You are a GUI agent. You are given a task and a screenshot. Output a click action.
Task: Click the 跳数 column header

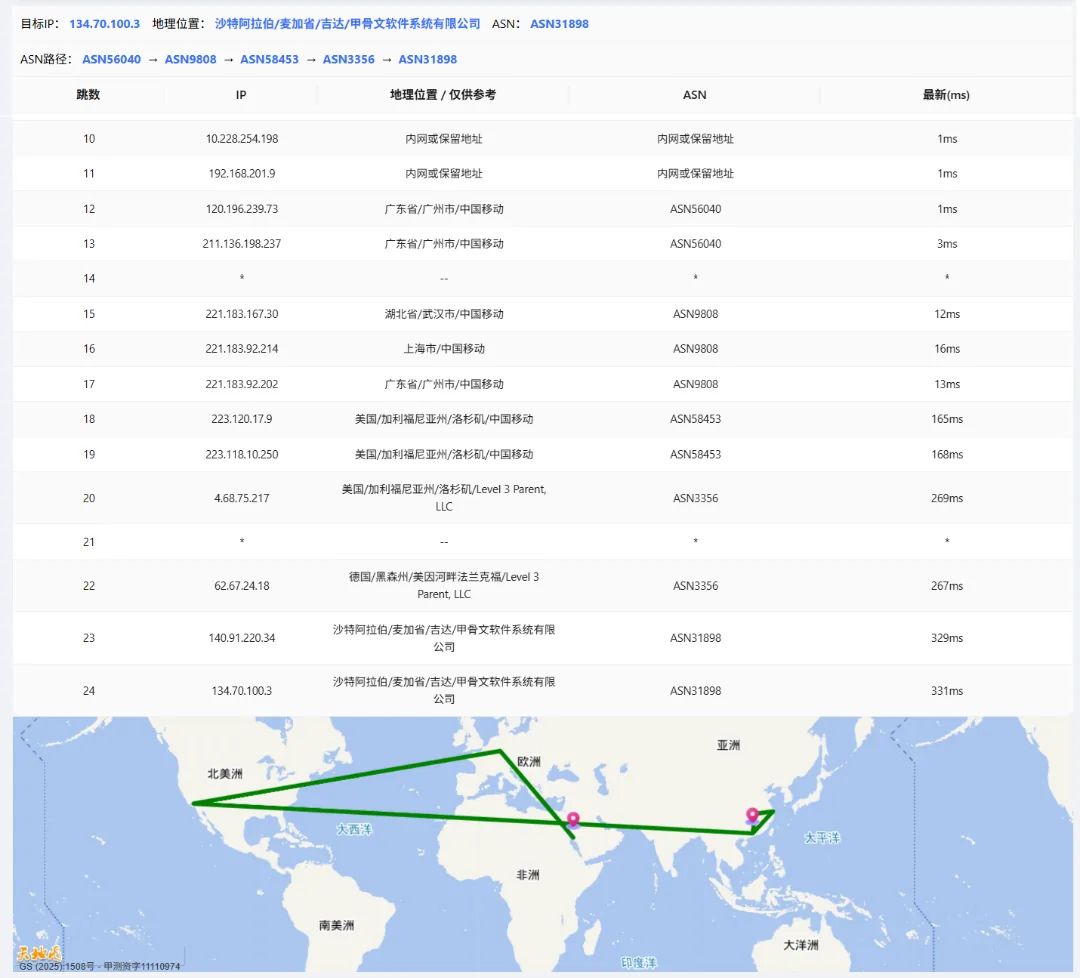[x=88, y=95]
